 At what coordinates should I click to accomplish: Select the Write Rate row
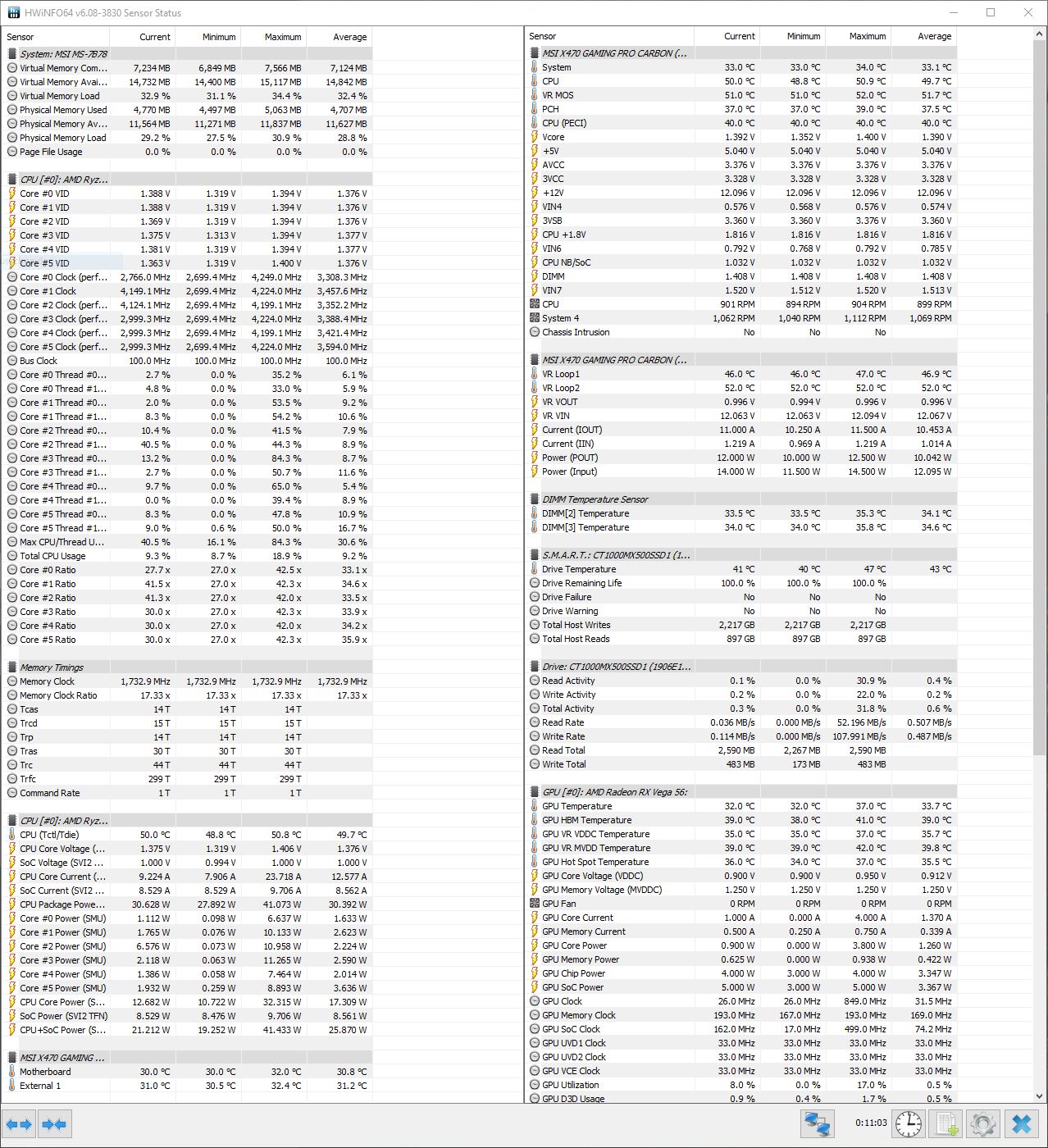[x=742, y=736]
